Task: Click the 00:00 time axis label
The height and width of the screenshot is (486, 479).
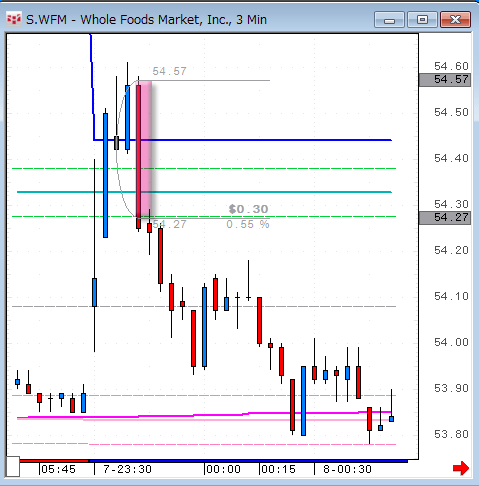Action: coord(223,470)
